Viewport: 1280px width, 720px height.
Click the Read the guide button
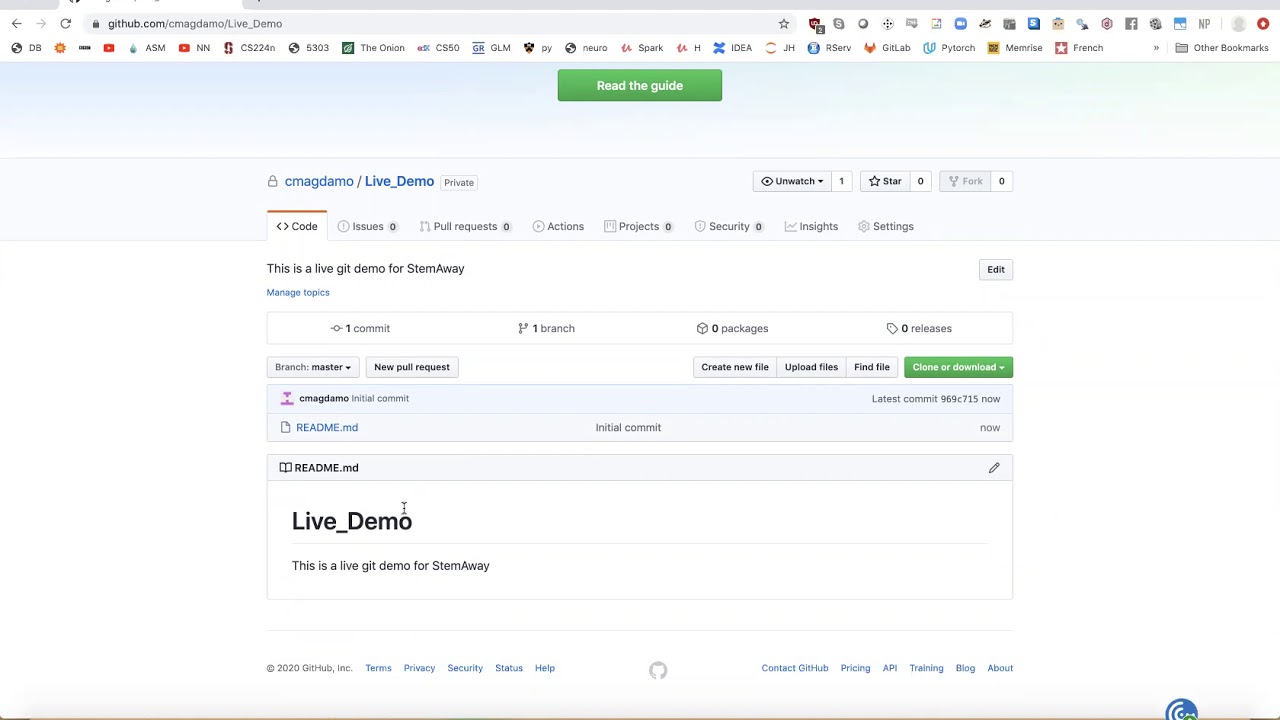640,86
